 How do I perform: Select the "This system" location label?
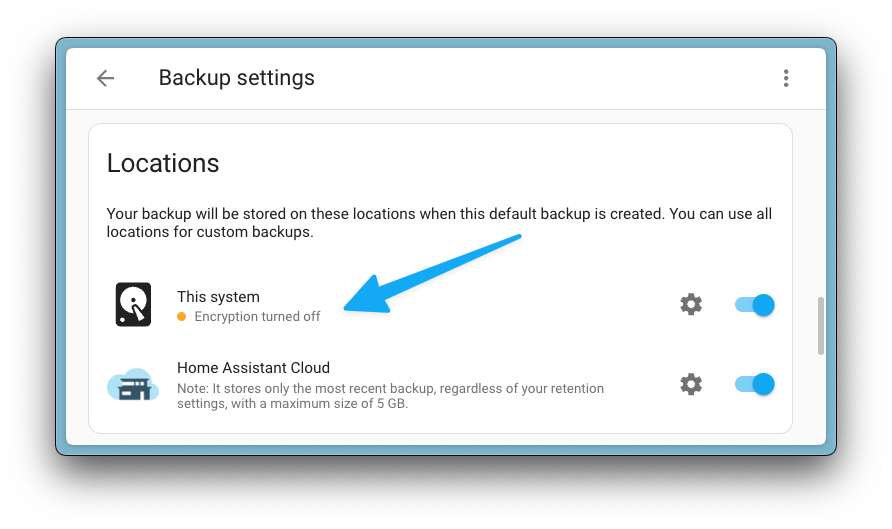pyautogui.click(x=218, y=297)
